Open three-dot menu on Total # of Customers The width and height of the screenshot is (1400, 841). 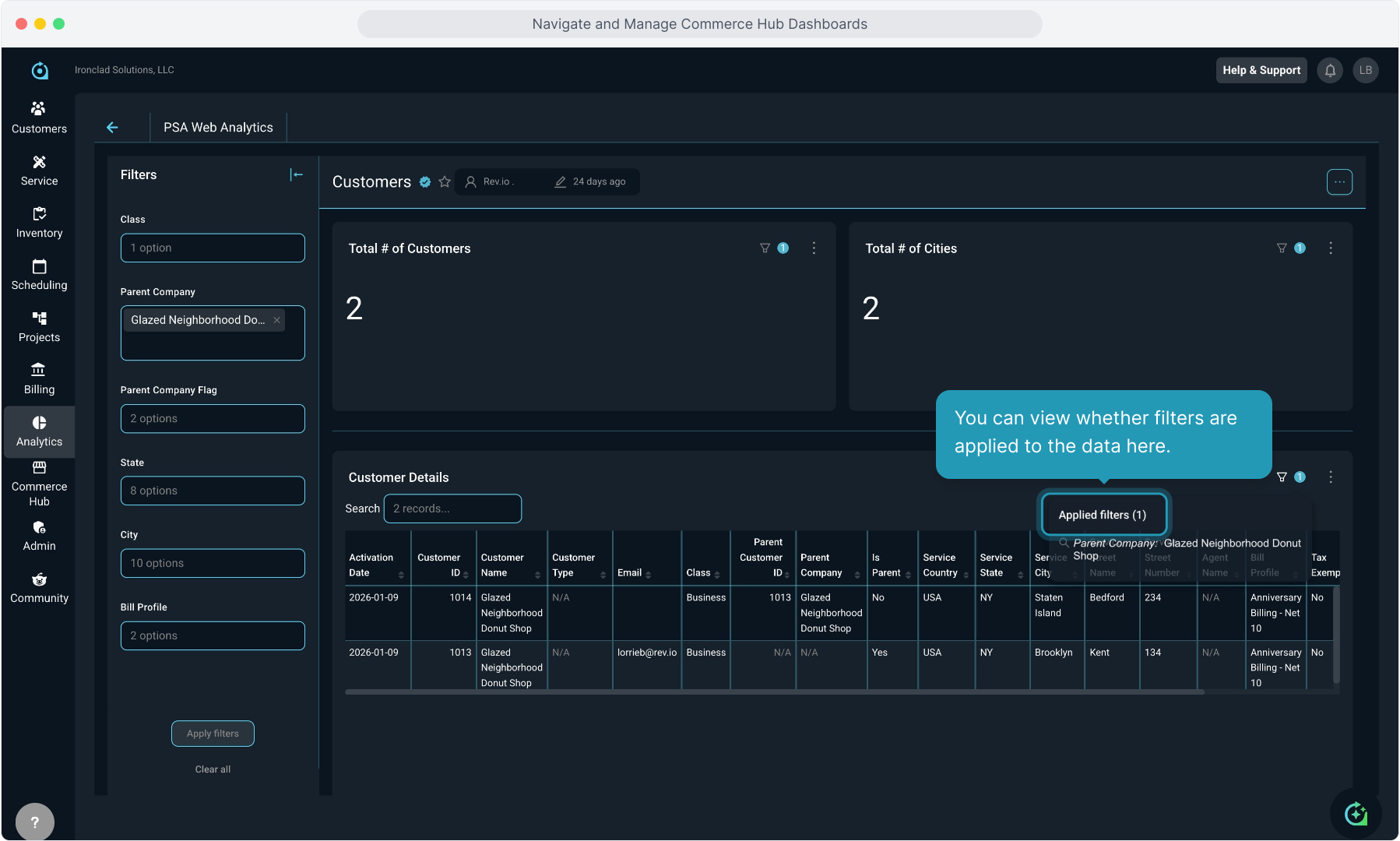coord(814,248)
